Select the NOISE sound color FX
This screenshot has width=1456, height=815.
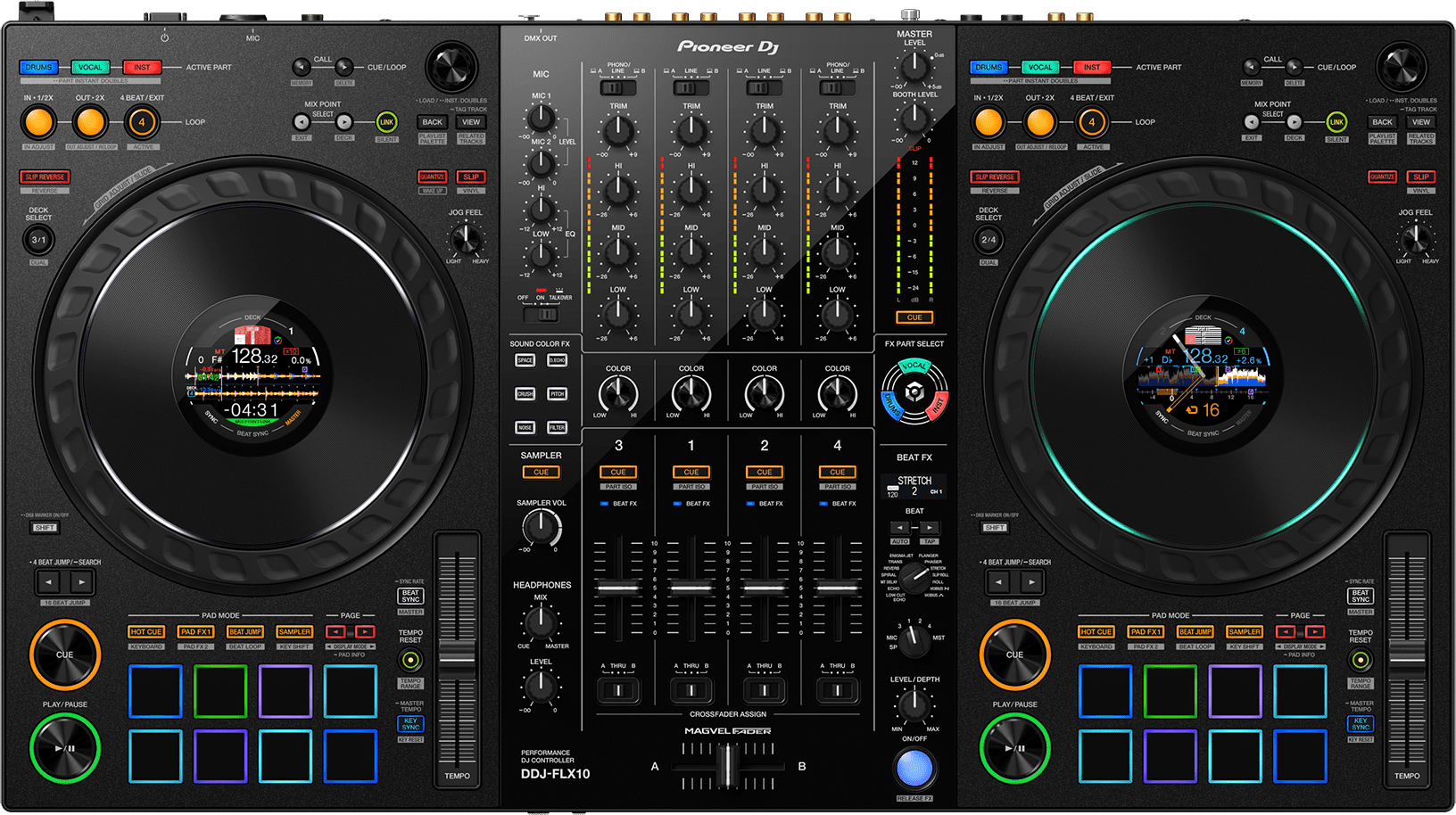[x=525, y=427]
